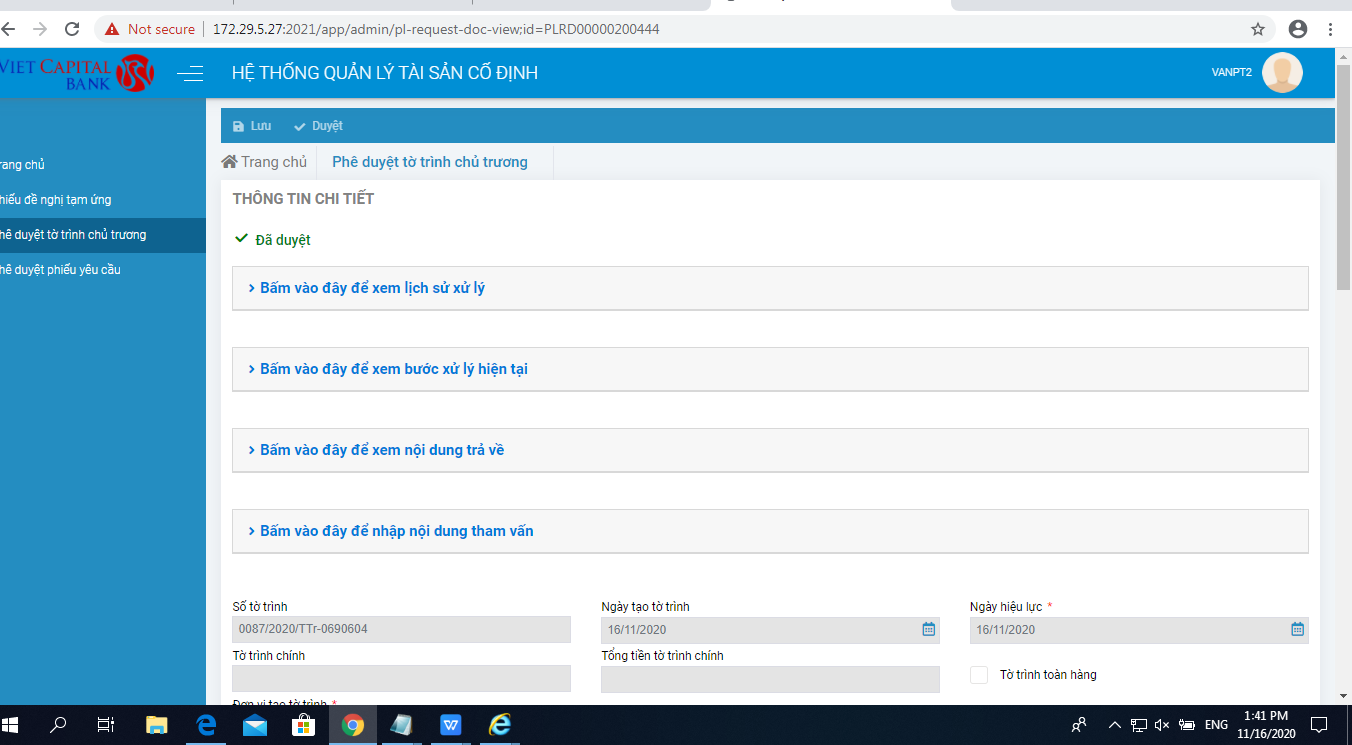Click the Not secure warning indicator
The width and height of the screenshot is (1352, 745).
pos(150,29)
